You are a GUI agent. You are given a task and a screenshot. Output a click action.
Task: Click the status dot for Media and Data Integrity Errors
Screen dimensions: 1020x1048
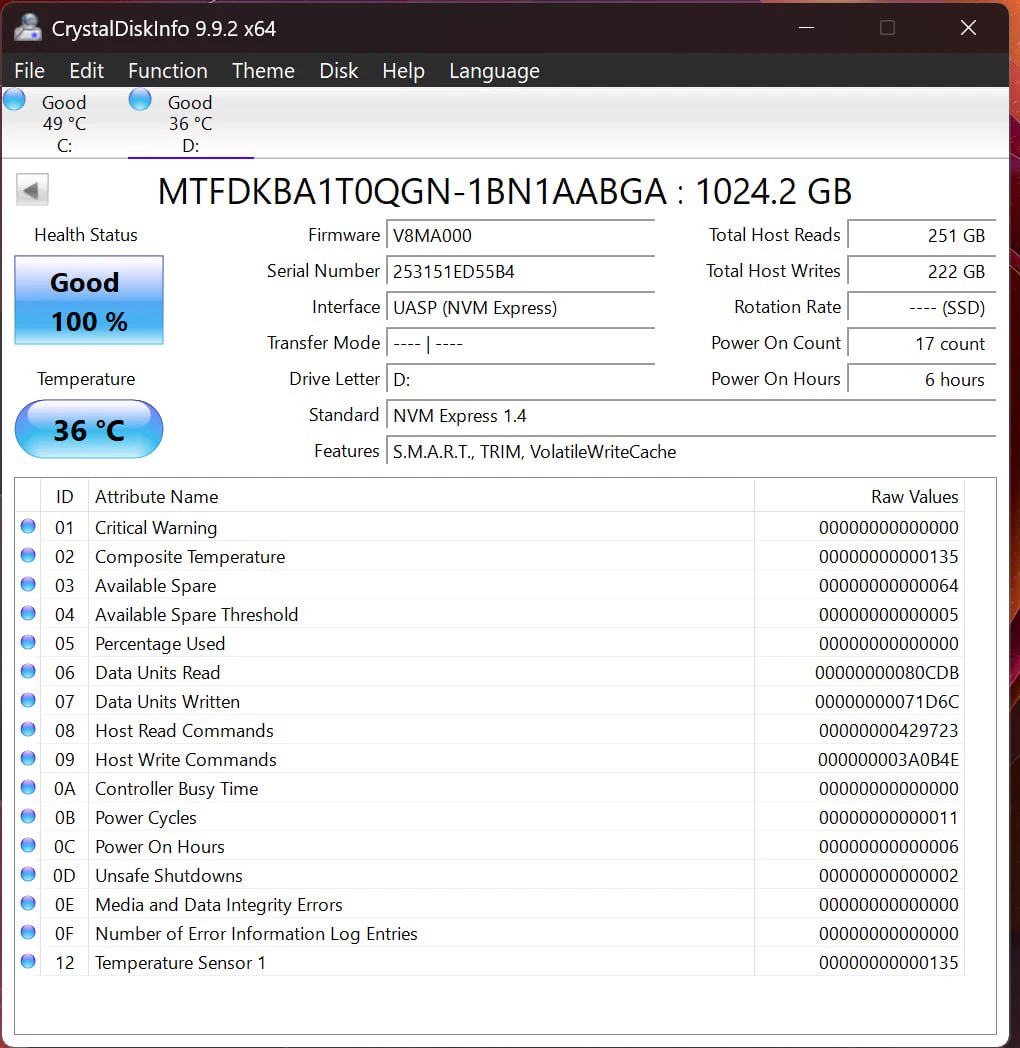pos(28,903)
